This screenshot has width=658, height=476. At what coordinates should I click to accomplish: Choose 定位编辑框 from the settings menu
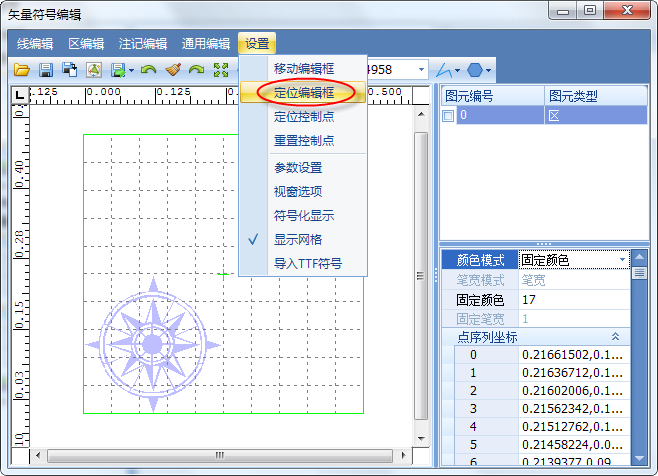point(303,92)
